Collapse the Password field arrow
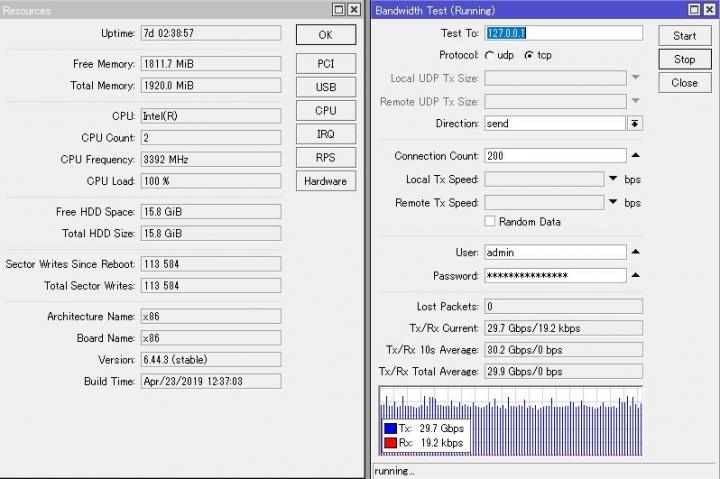 [x=636, y=275]
